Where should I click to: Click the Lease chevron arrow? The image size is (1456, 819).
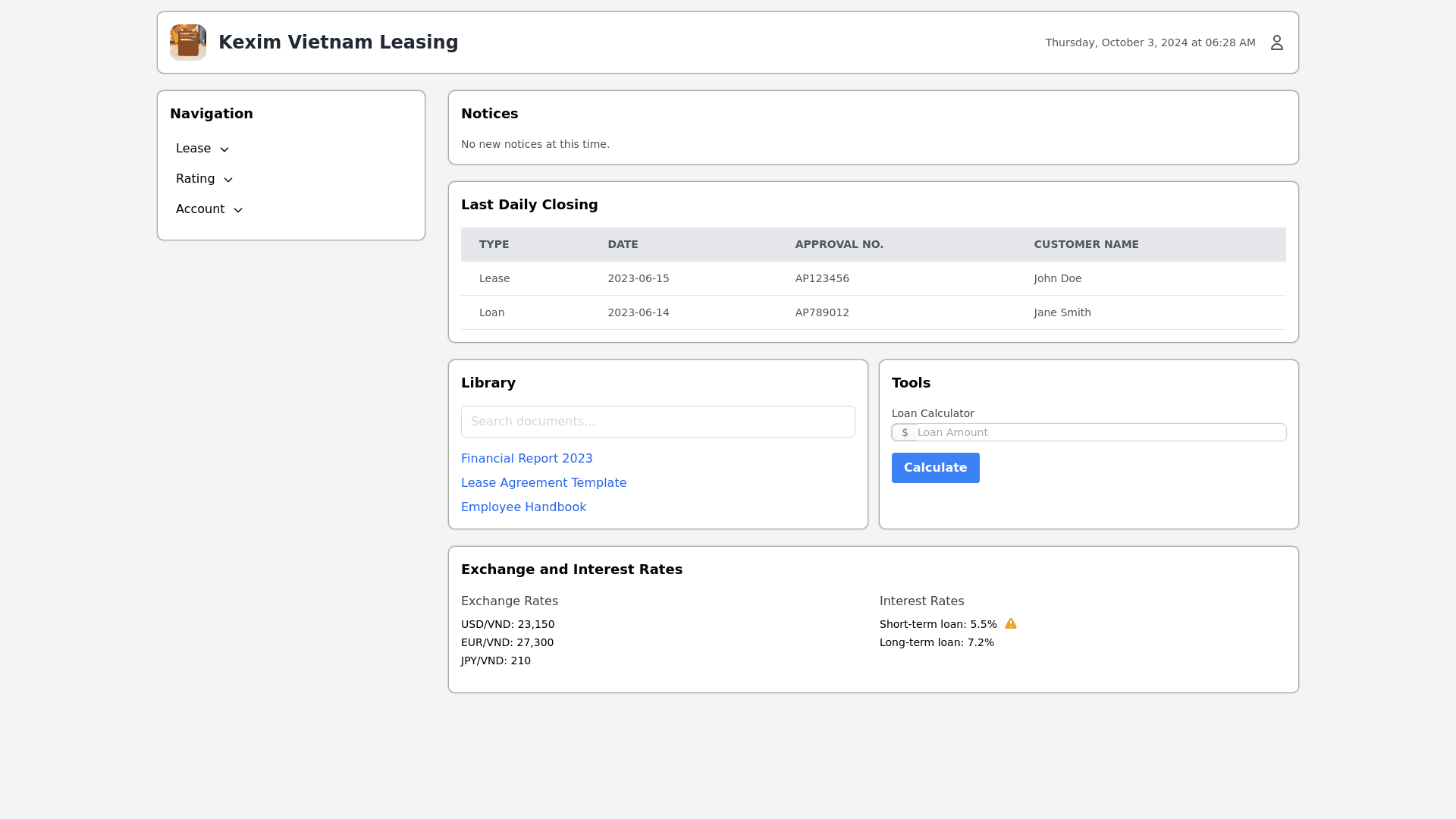(x=224, y=149)
